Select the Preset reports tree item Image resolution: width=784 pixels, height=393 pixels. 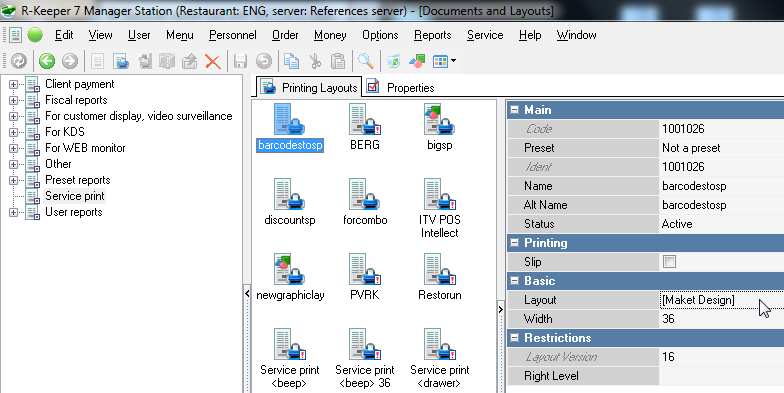click(78, 180)
